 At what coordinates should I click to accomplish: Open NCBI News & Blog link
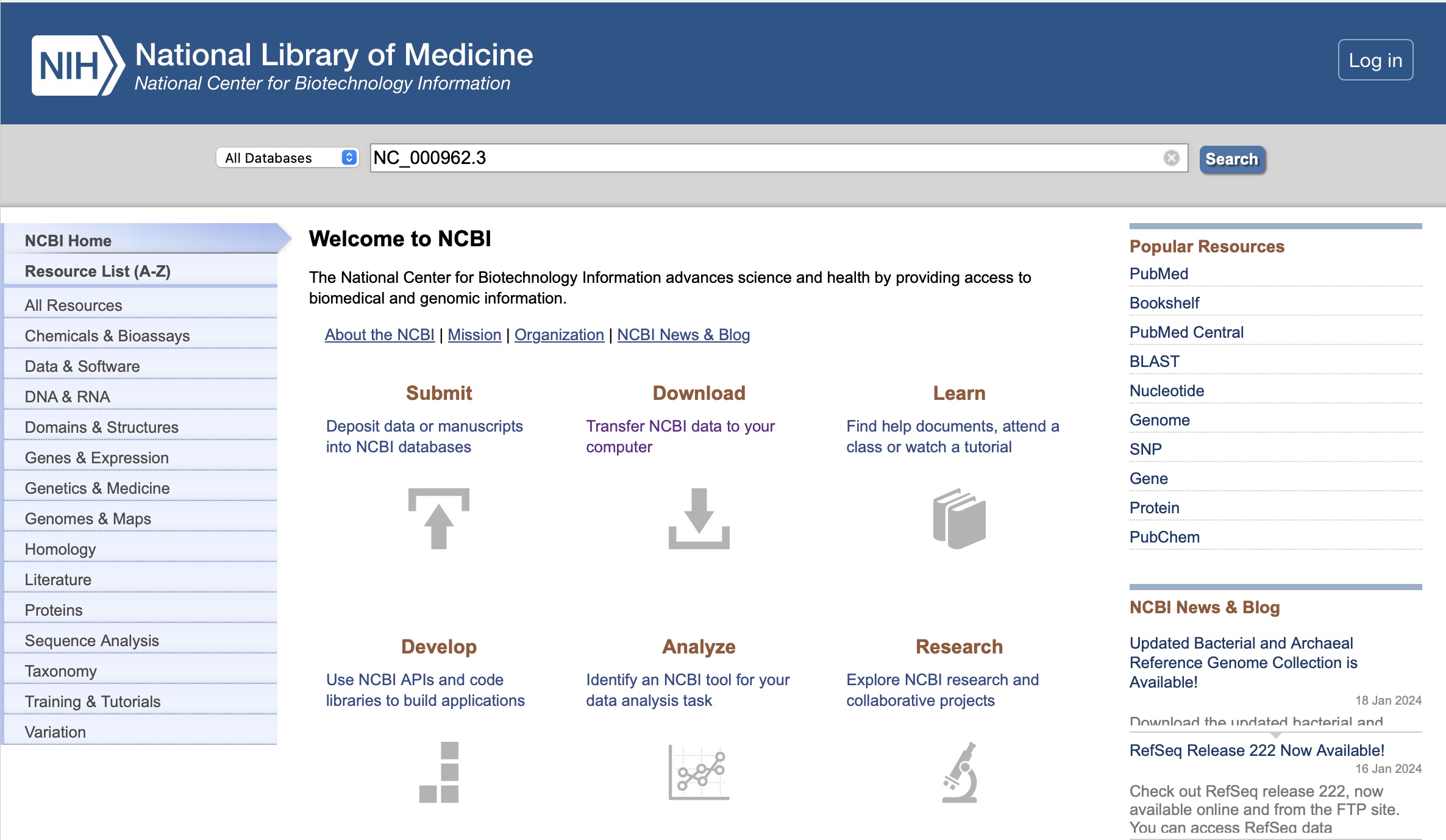(x=683, y=335)
